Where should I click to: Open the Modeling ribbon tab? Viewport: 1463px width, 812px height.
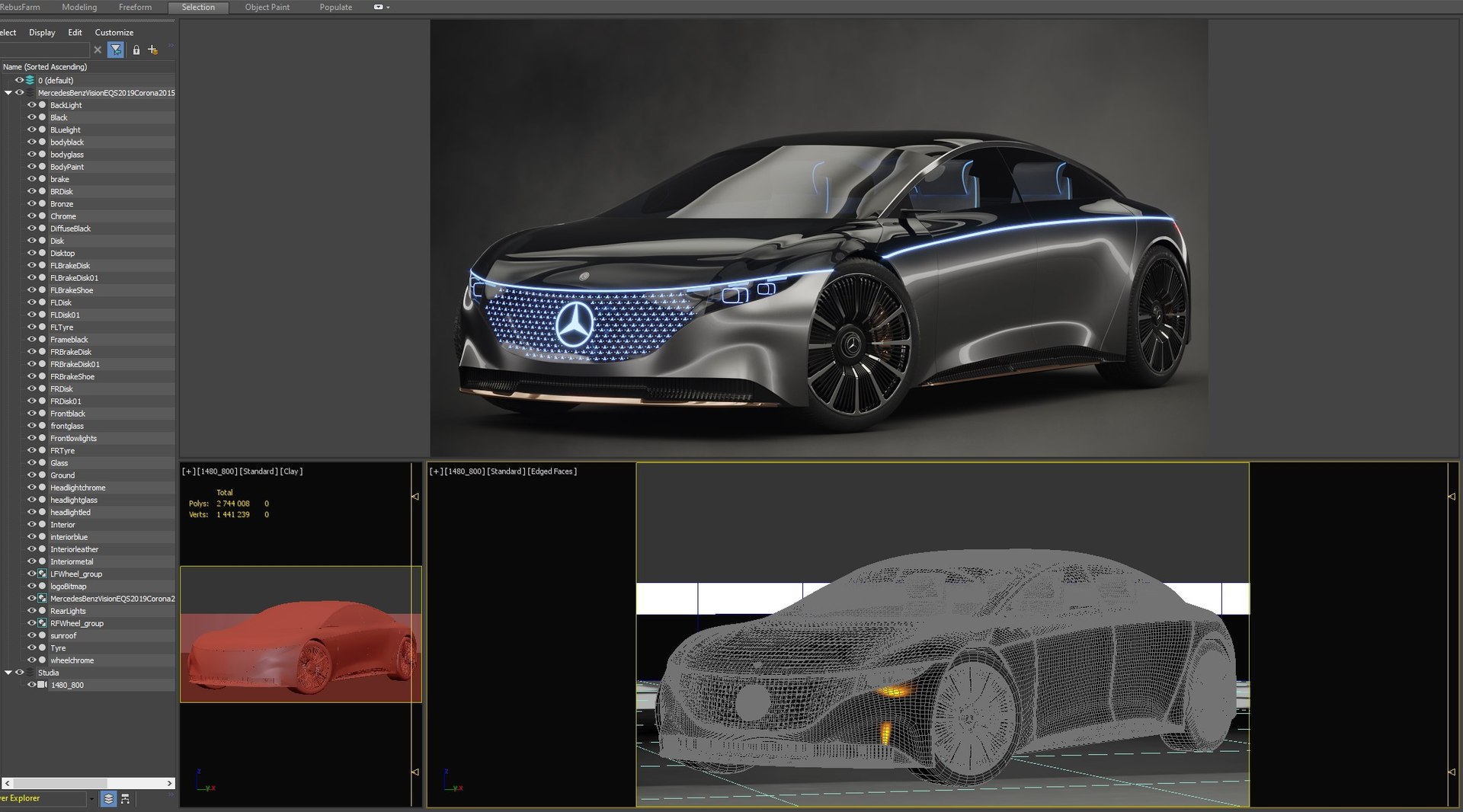[x=79, y=7]
